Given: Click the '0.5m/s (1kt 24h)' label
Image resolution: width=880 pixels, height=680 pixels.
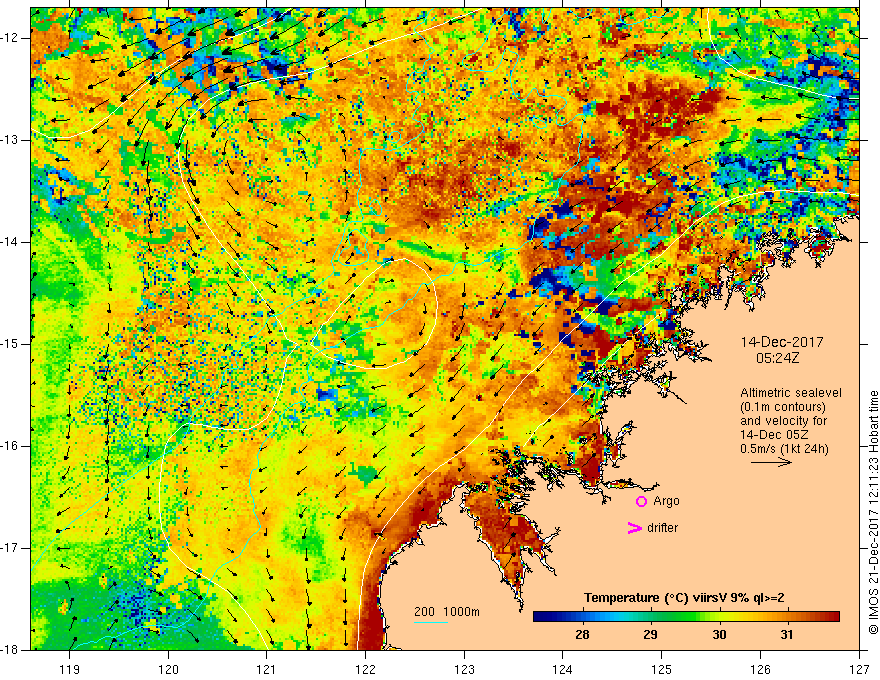Looking at the screenshot, I should coord(784,448).
